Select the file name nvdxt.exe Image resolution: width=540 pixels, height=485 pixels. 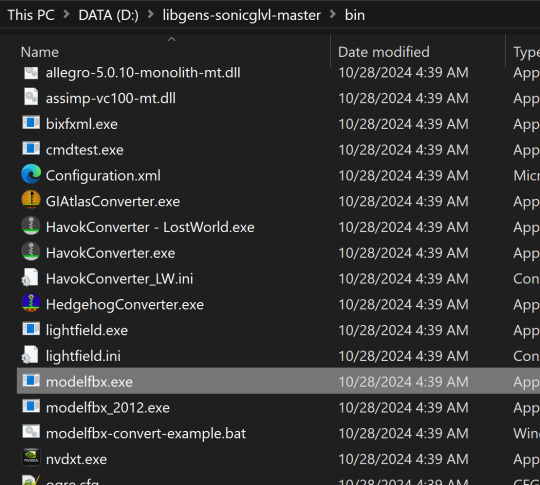(x=76, y=460)
